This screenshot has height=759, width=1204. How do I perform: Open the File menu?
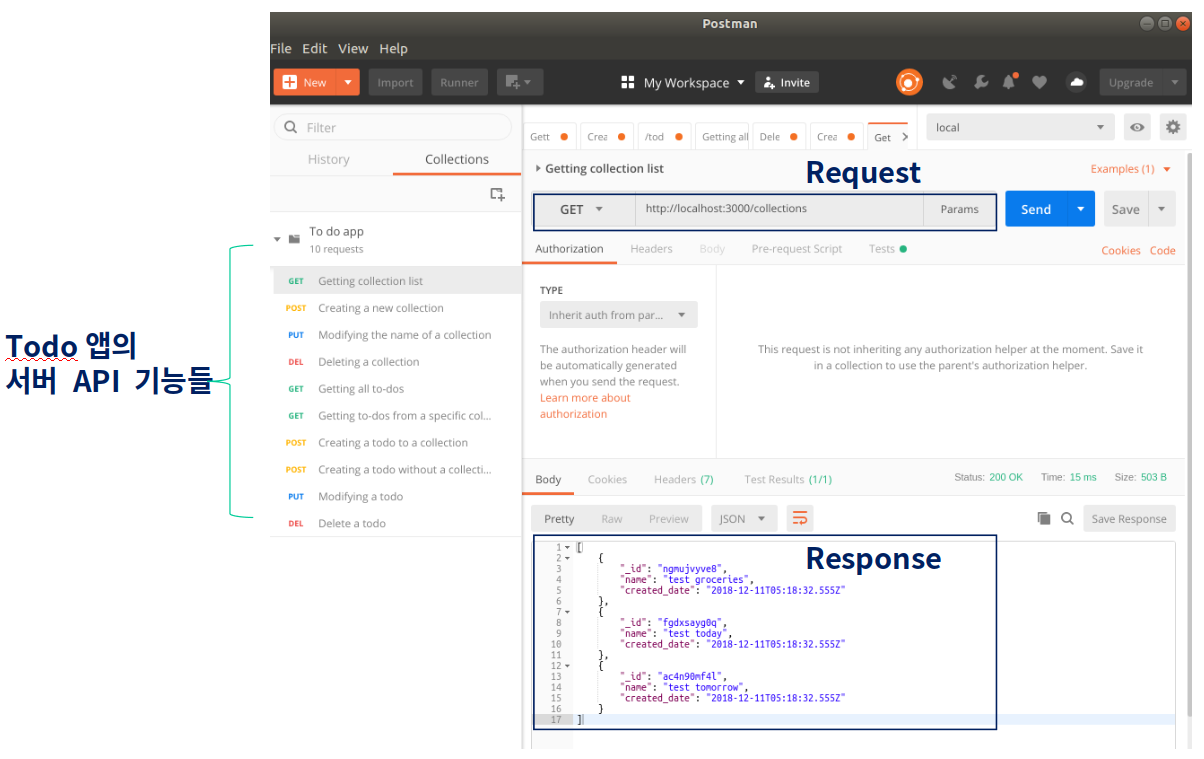[281, 48]
